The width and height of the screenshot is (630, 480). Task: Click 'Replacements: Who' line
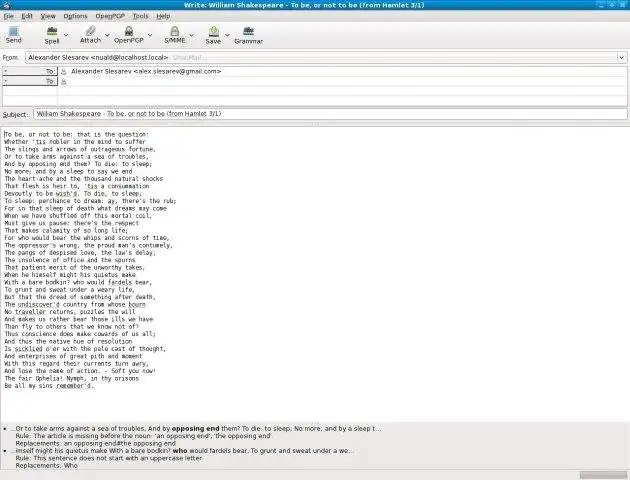[47, 466]
